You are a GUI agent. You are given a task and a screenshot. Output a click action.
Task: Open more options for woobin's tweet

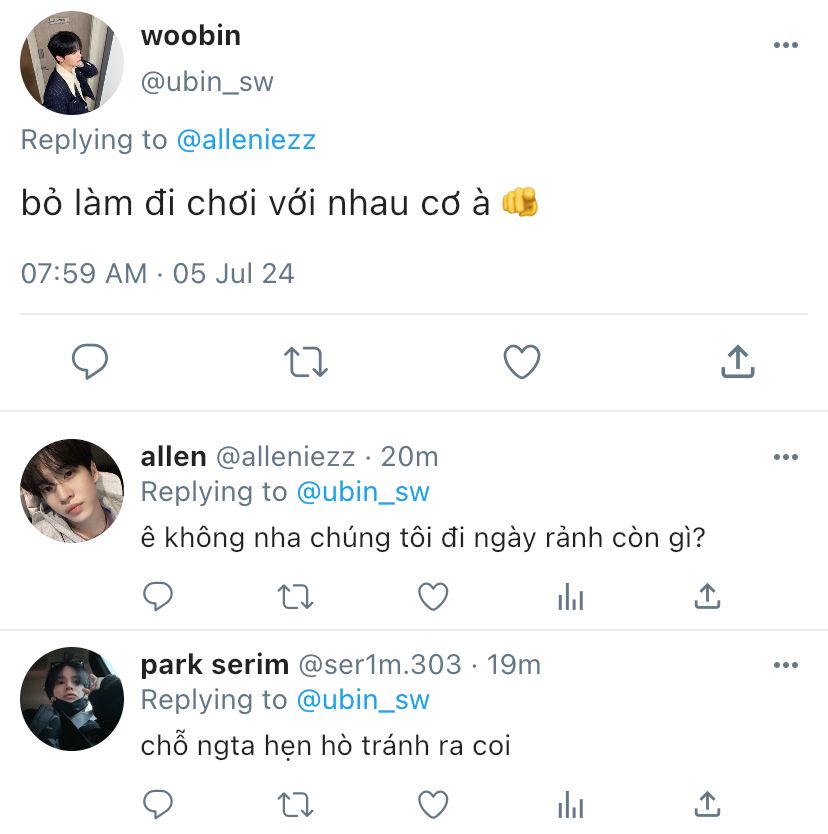click(785, 45)
